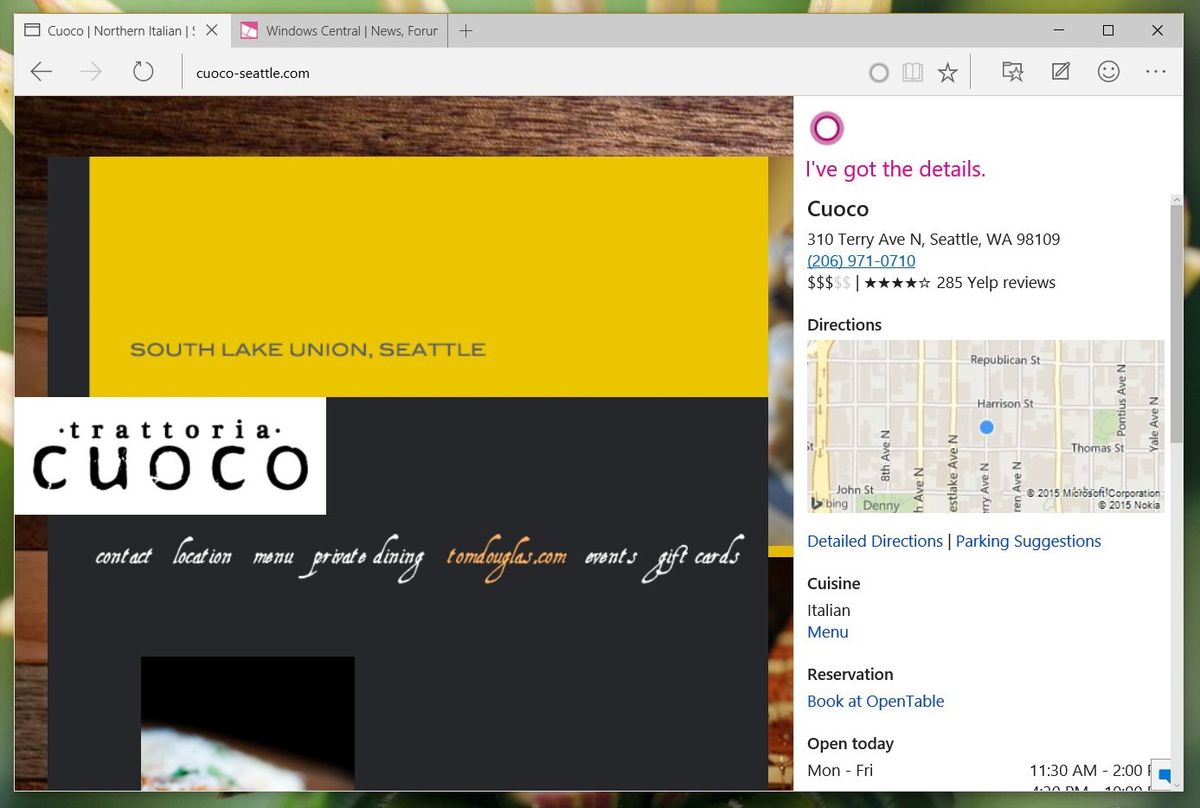The height and width of the screenshot is (808, 1200).
Task: Refresh the cuoco-seattle.com page
Action: click(x=142, y=71)
